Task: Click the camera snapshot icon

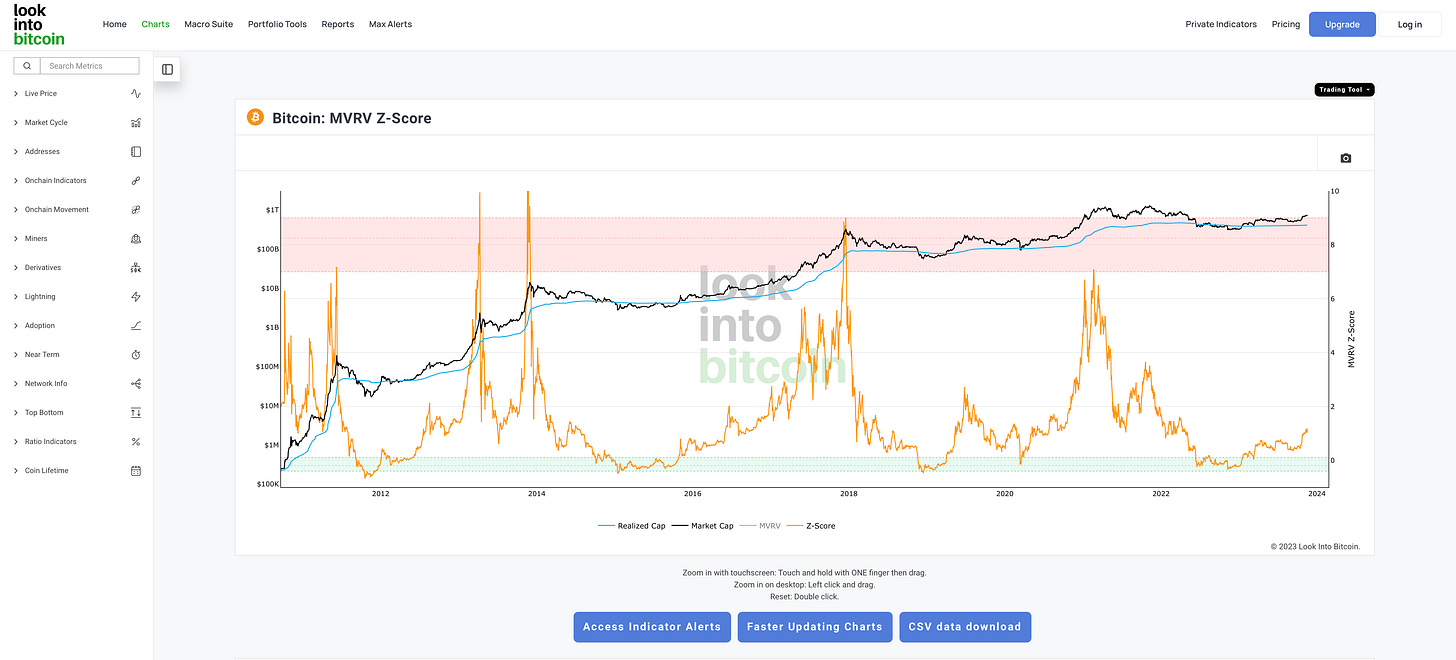Action: pos(1345,158)
